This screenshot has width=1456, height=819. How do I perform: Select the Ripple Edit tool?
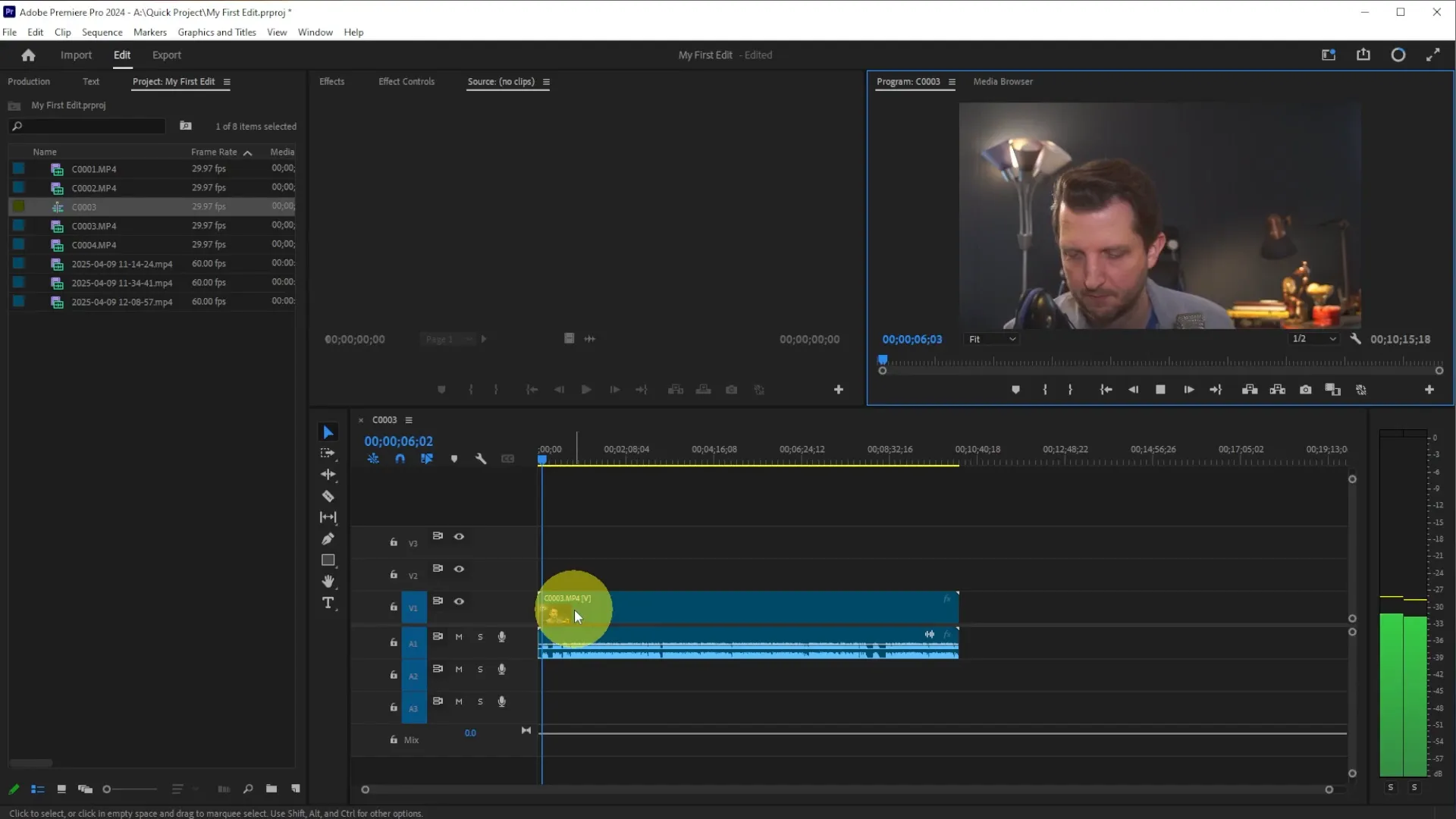pyautogui.click(x=328, y=475)
